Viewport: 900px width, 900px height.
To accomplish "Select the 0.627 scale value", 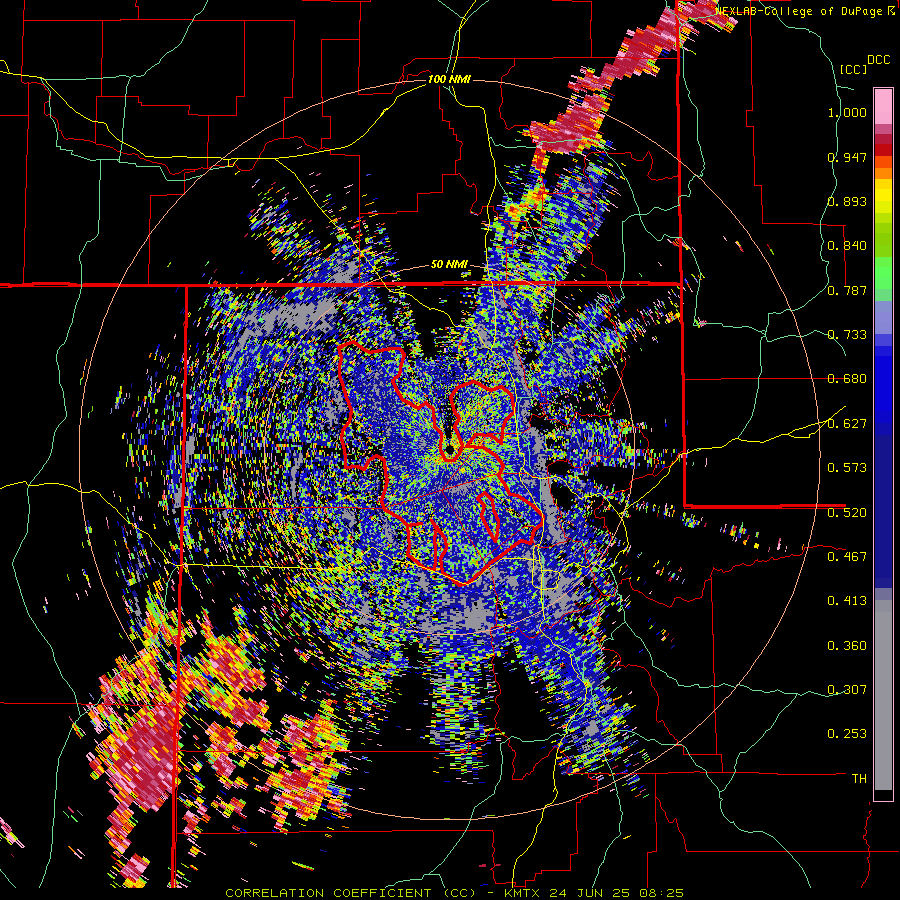I will click(x=847, y=424).
